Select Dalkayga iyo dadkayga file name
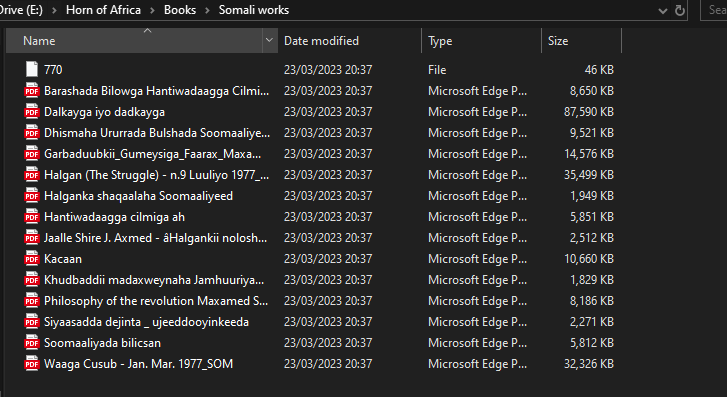The image size is (727, 397). coord(104,112)
